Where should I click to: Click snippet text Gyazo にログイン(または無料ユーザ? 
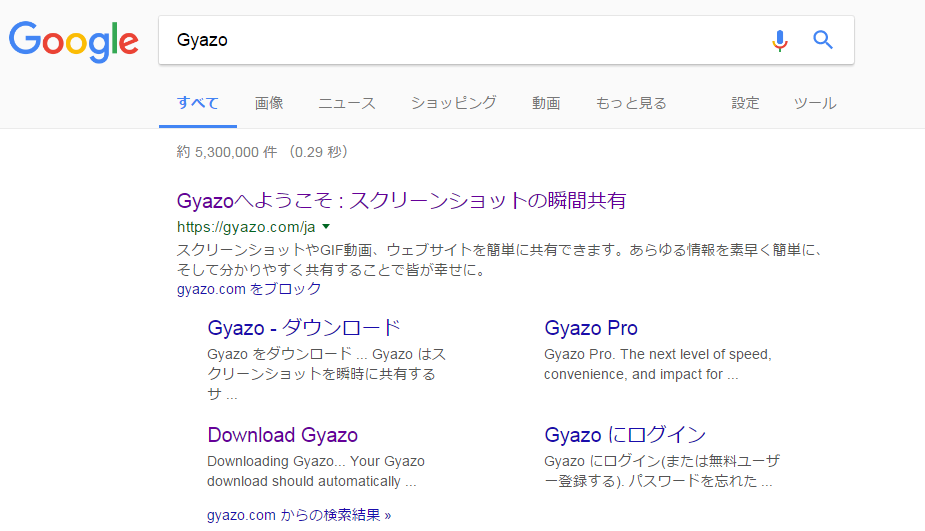[662, 471]
